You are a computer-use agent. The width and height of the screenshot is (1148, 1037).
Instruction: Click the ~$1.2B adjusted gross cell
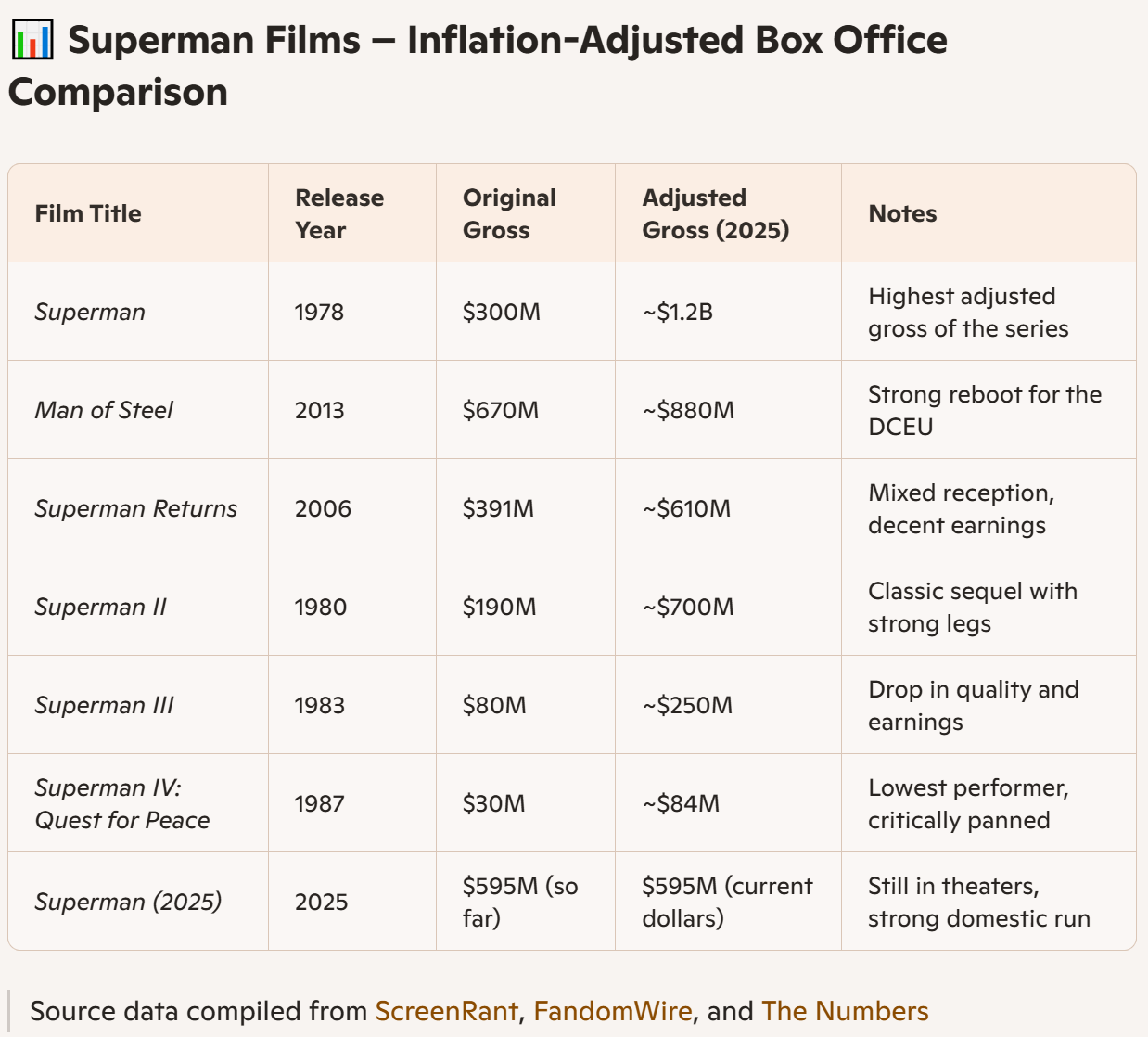point(729,312)
